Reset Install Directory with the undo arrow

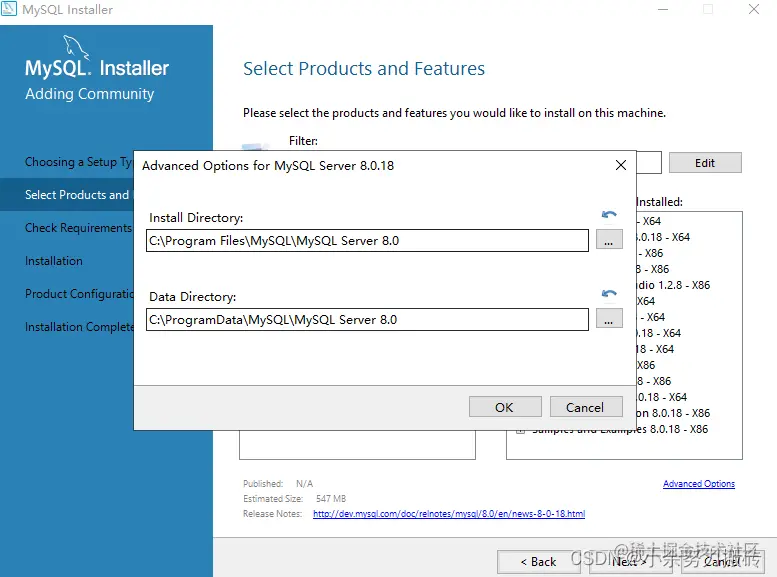pyautogui.click(x=609, y=215)
